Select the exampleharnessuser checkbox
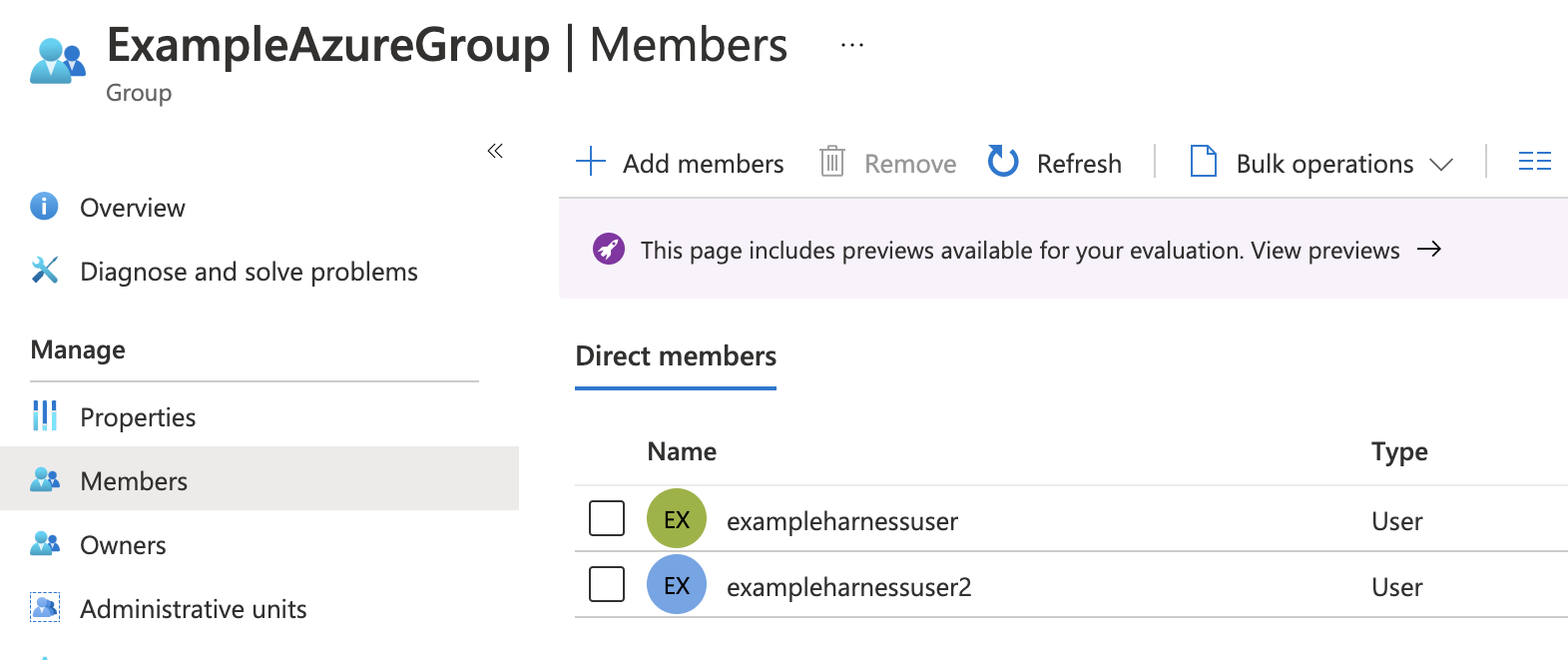The height and width of the screenshot is (660, 1568). pyautogui.click(x=607, y=518)
